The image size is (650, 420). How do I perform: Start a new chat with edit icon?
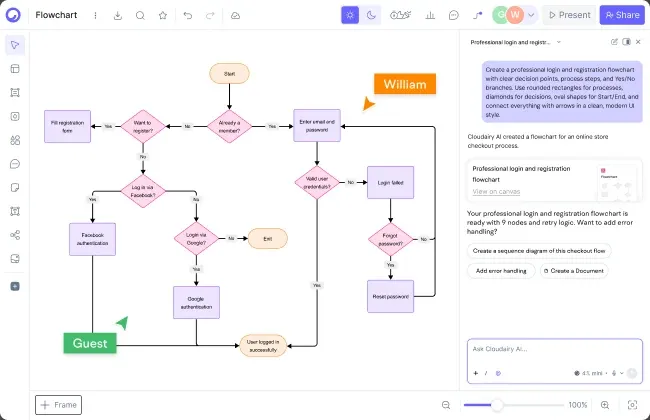tap(614, 42)
